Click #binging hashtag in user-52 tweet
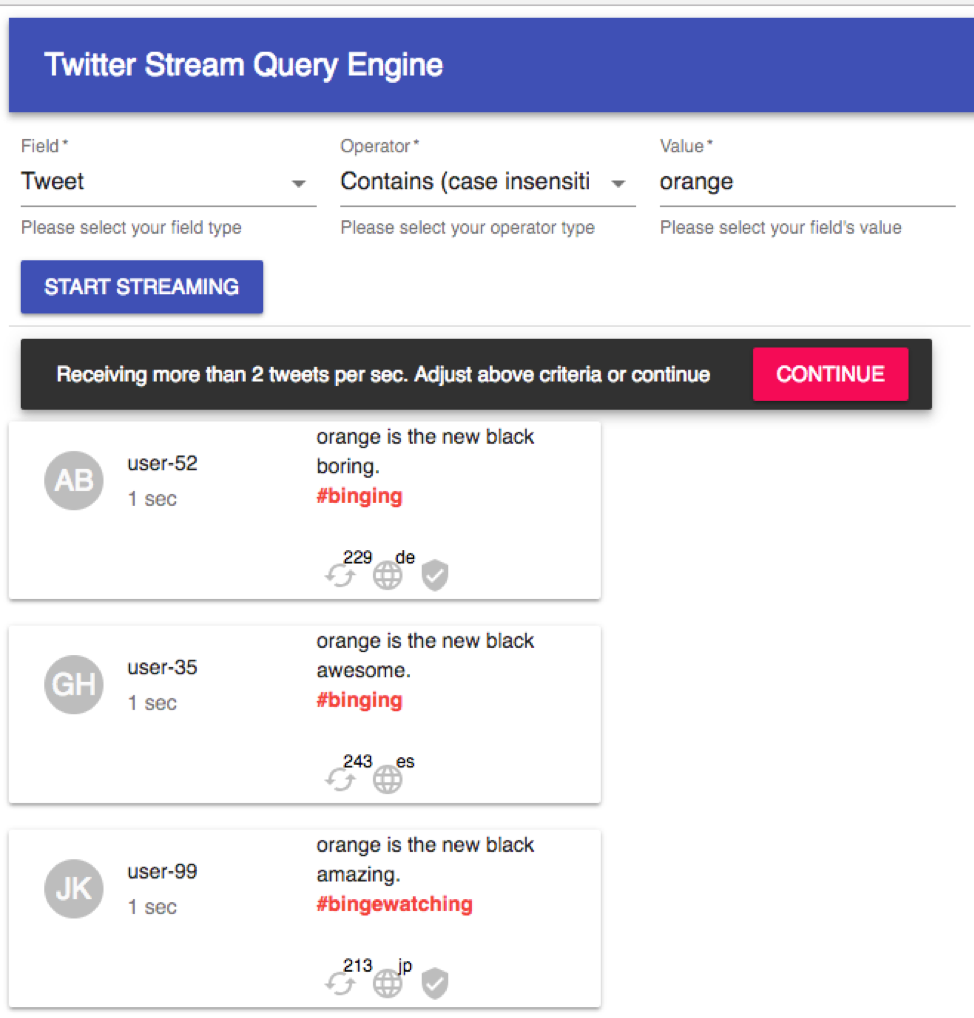This screenshot has width=974, height=1018. pyautogui.click(x=359, y=496)
